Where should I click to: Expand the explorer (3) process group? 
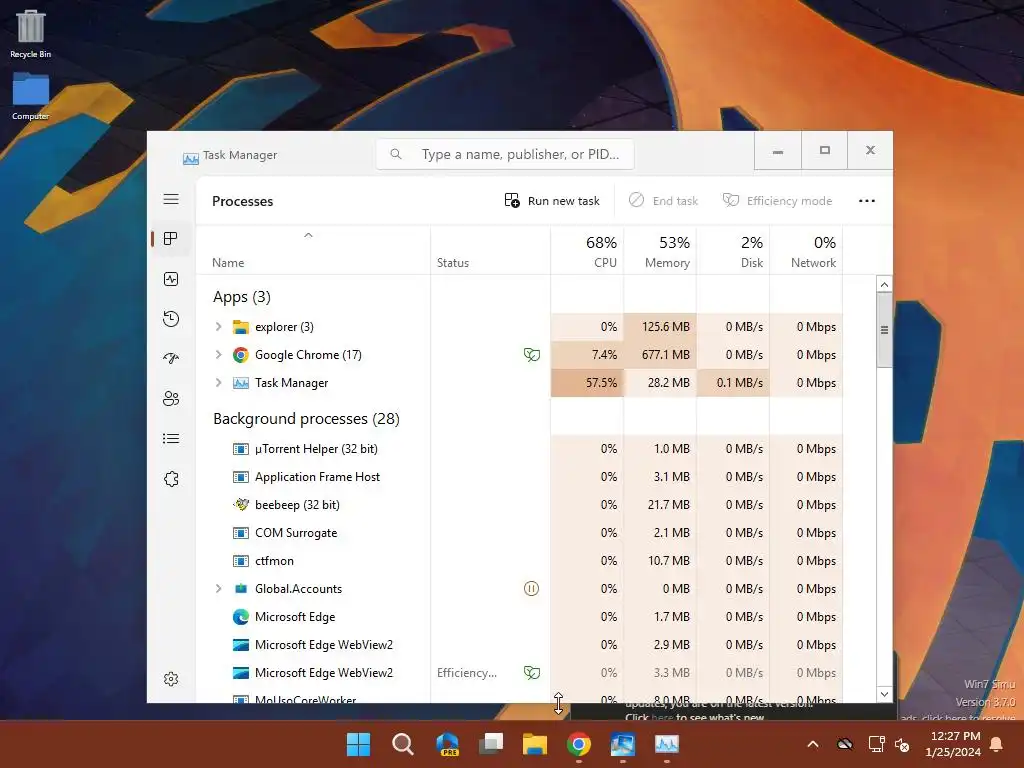219,327
